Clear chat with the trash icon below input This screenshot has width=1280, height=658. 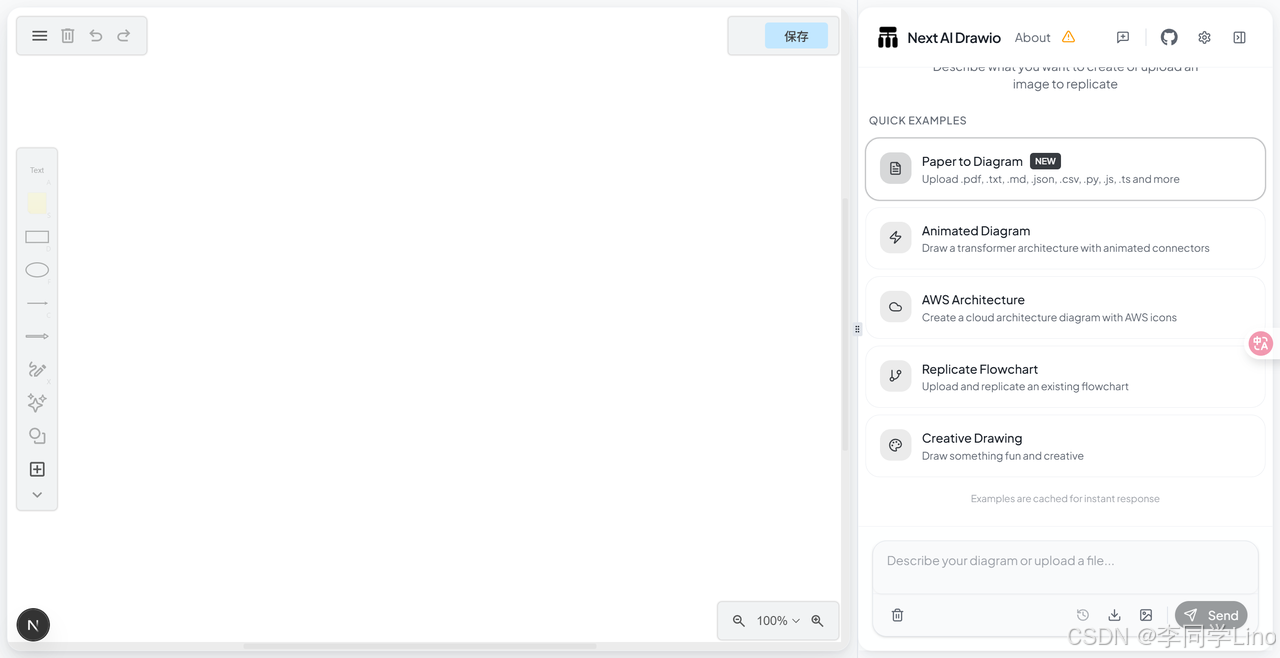897,615
